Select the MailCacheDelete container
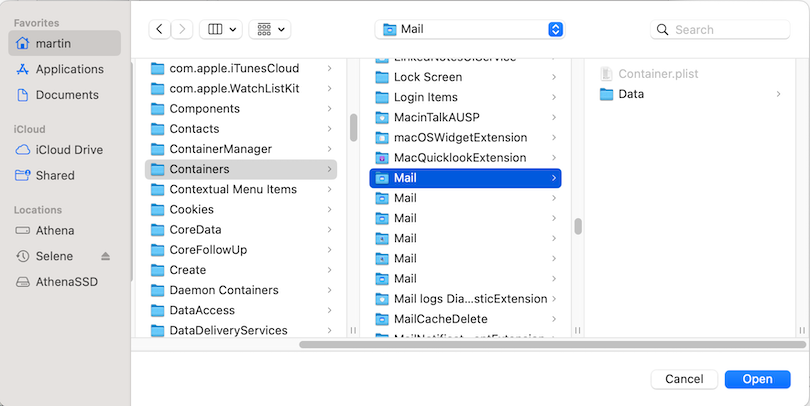 click(465, 319)
